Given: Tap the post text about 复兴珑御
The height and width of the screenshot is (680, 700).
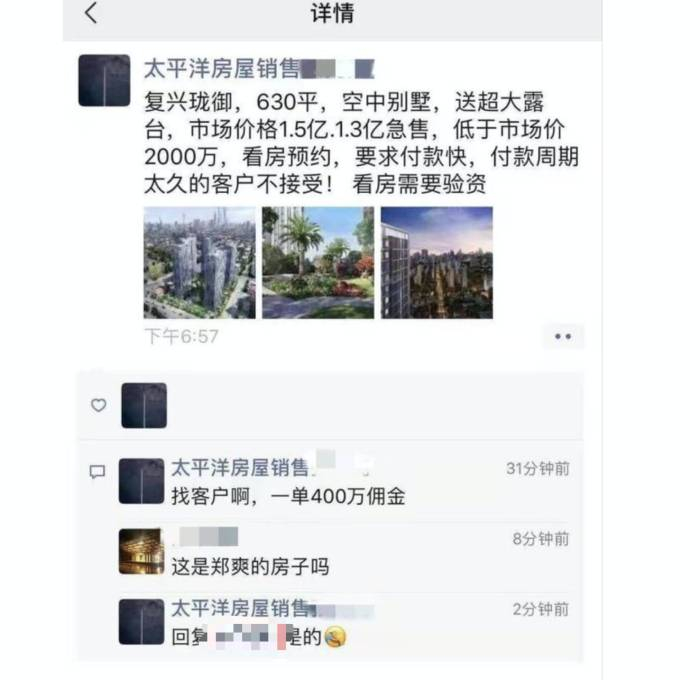Looking at the screenshot, I should (x=361, y=143).
